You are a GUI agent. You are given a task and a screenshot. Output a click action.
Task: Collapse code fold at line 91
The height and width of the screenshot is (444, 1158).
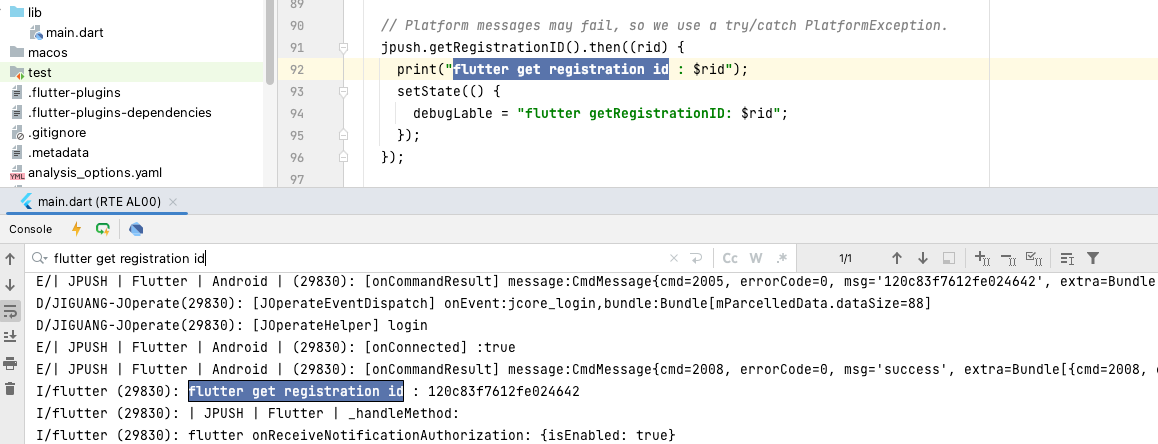point(343,48)
